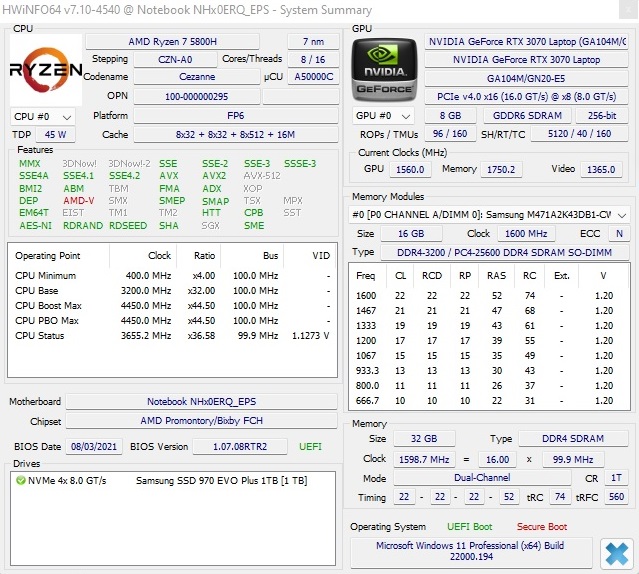Click the module size 16 GB field
The height and width of the screenshot is (574, 639).
pos(411,233)
